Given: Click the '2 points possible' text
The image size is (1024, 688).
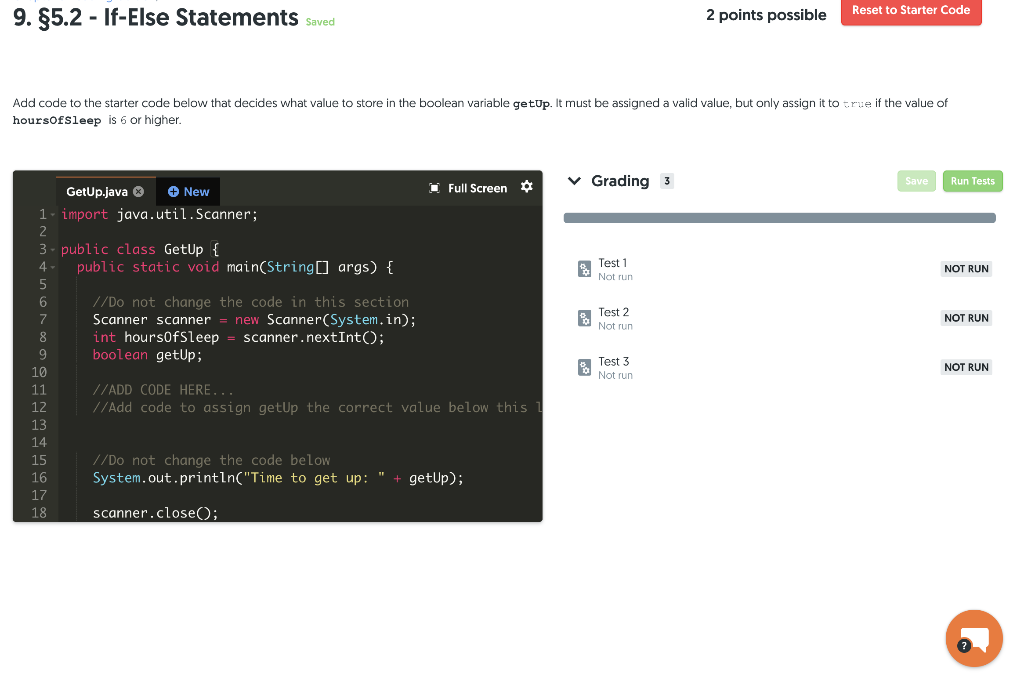Looking at the screenshot, I should (766, 15).
